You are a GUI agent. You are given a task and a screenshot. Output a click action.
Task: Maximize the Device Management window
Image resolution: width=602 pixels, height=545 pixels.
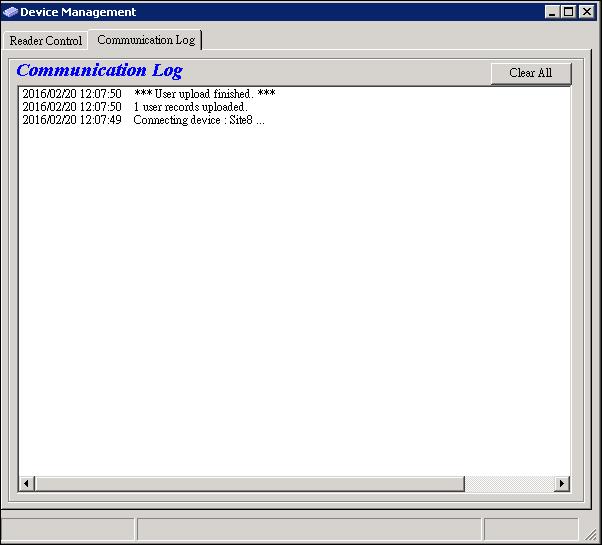pyautogui.click(x=568, y=12)
